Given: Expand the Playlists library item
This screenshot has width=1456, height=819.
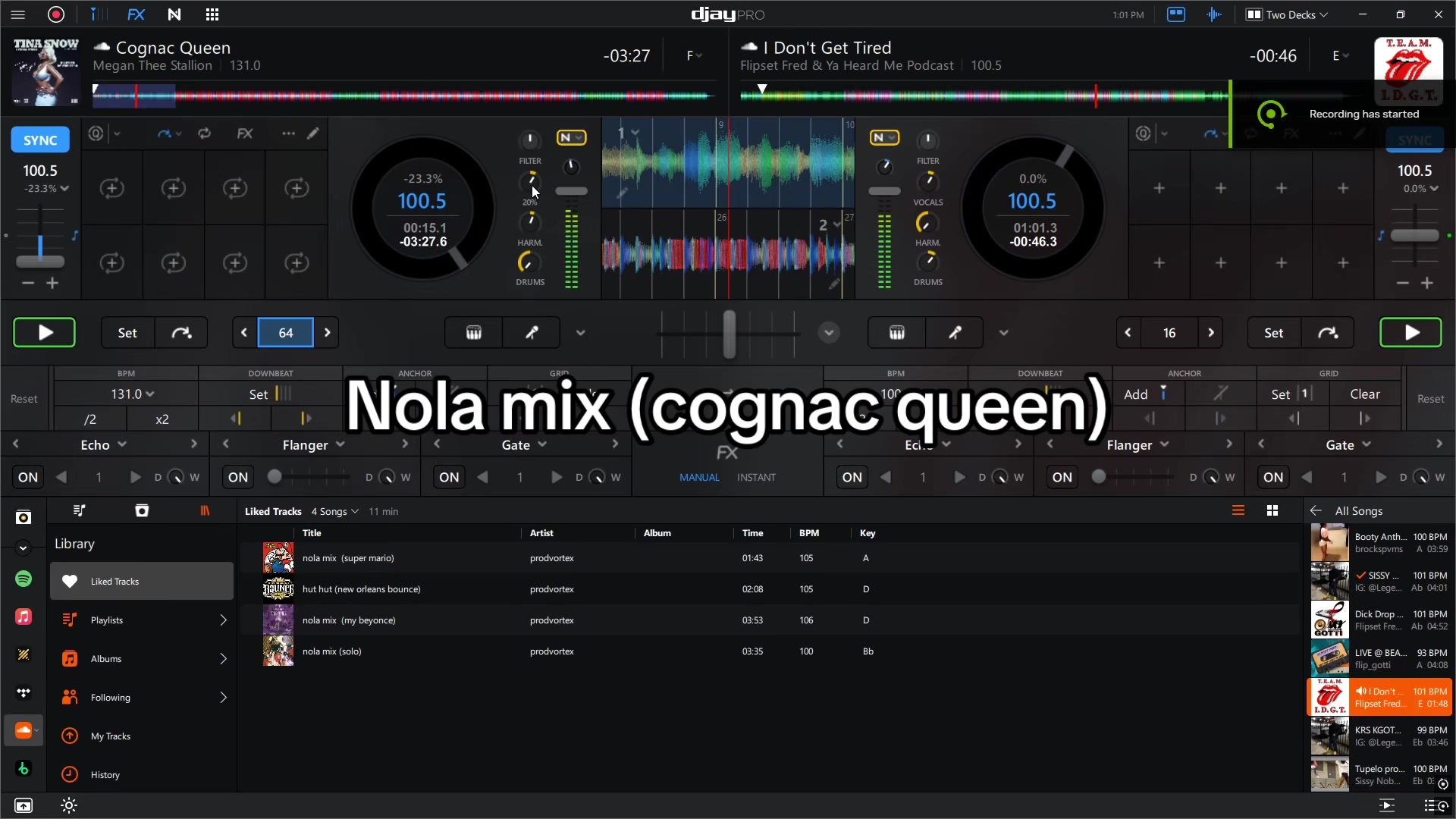Looking at the screenshot, I should pyautogui.click(x=223, y=620).
